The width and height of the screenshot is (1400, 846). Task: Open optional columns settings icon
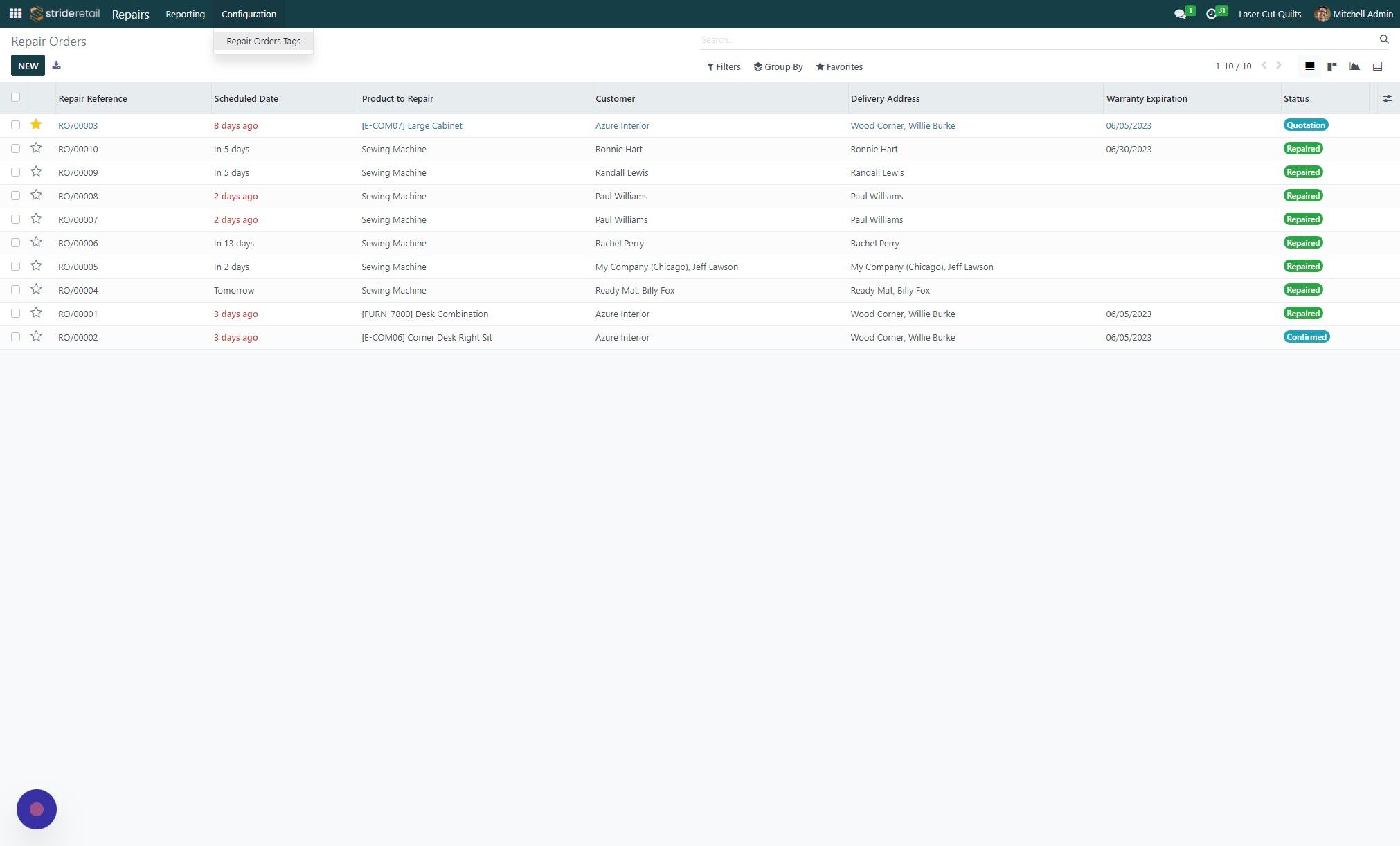[1386, 99]
